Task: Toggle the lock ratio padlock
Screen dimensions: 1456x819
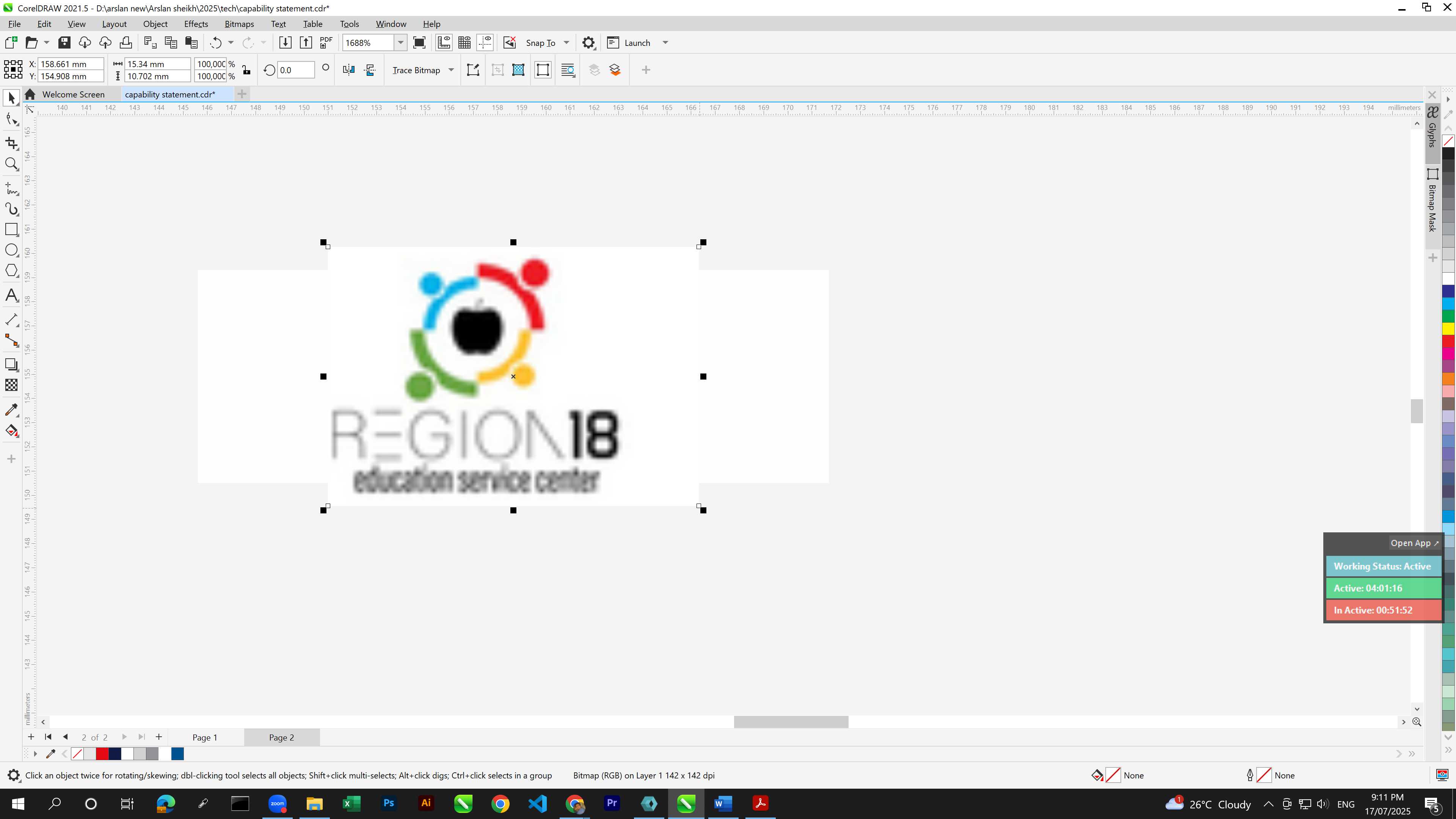Action: tap(246, 70)
